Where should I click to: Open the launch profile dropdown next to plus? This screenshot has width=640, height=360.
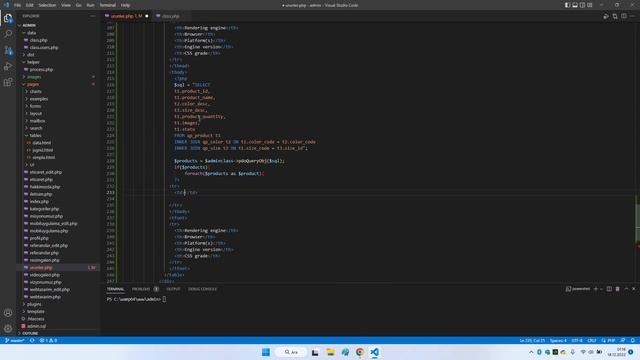pyautogui.click(x=602, y=289)
